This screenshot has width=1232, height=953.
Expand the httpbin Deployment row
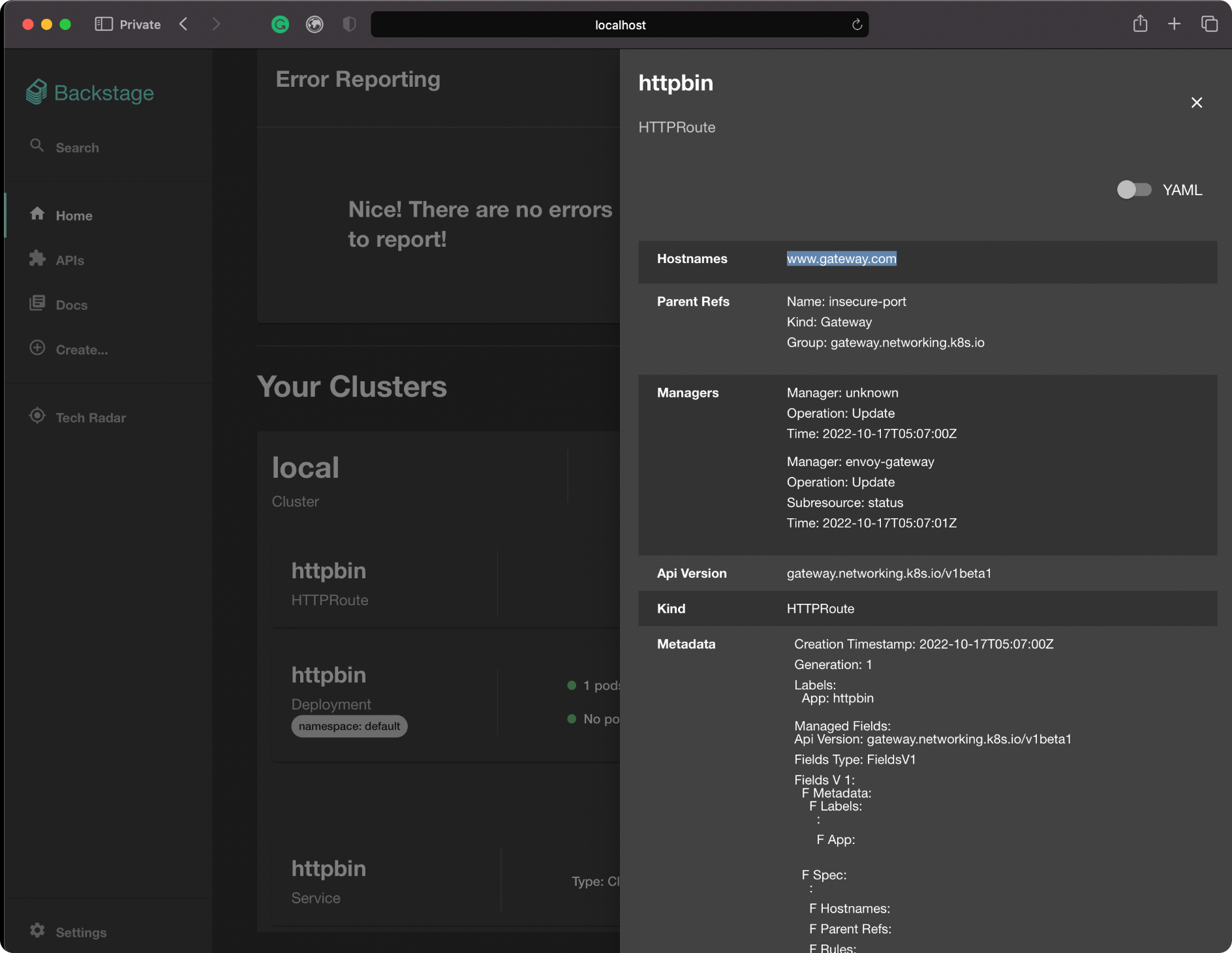392,698
